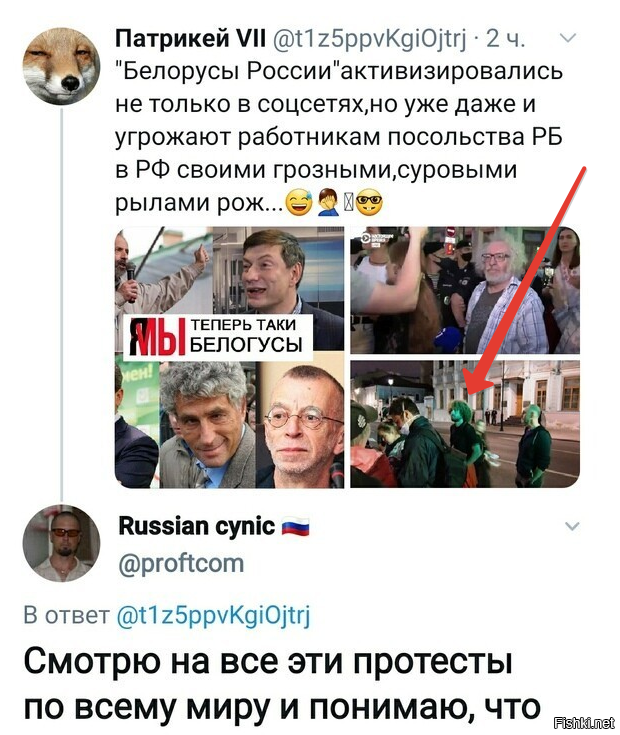Expand options chevron on Патрикей VII tweet
Image resolution: width=620 pixels, height=735 pixels.
(x=568, y=39)
